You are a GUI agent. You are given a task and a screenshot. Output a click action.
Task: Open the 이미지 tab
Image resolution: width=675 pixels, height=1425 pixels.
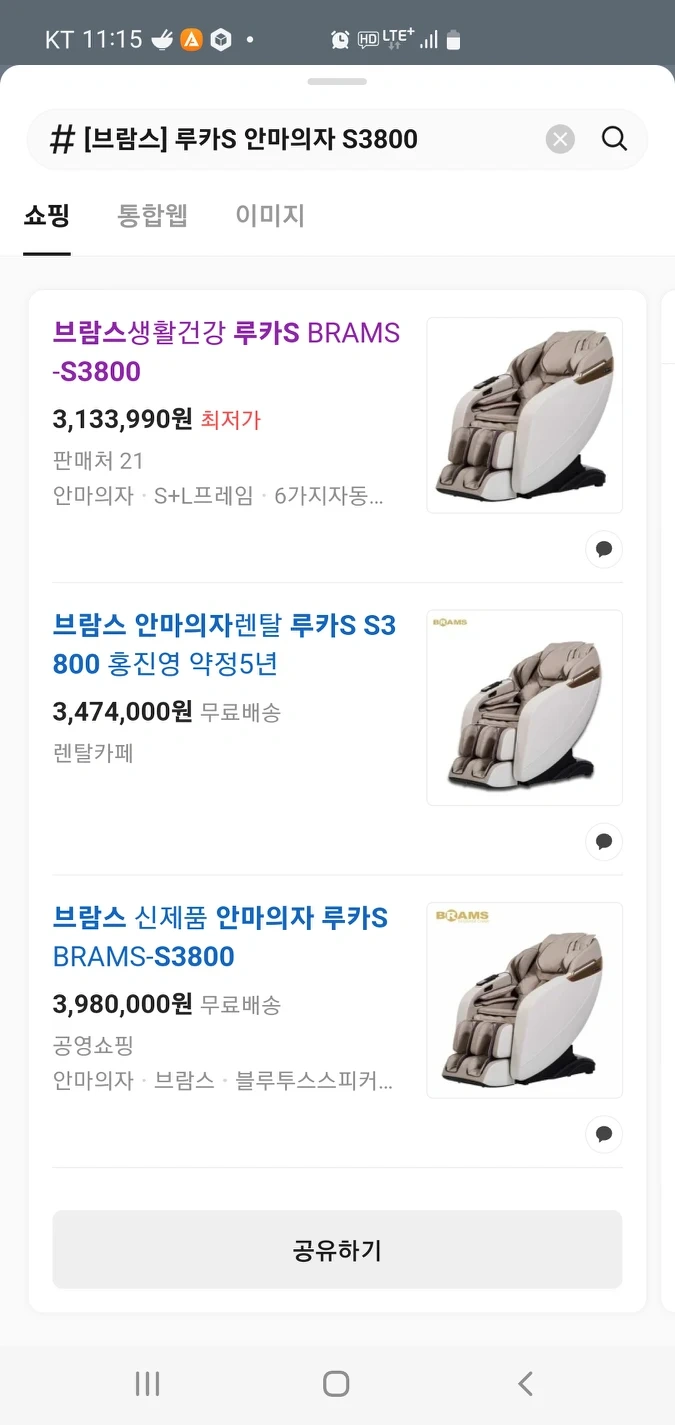tap(269, 216)
